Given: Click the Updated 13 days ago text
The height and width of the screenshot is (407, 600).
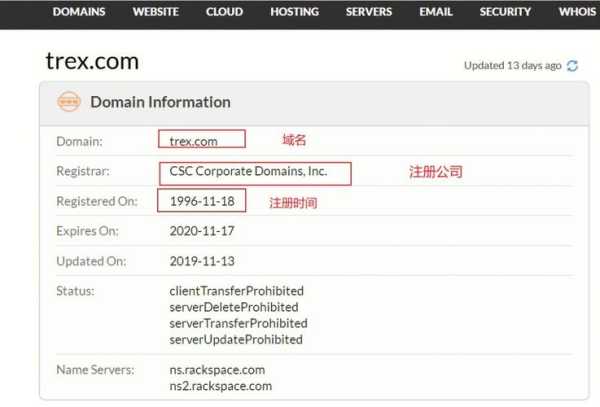Looking at the screenshot, I should coord(513,66).
